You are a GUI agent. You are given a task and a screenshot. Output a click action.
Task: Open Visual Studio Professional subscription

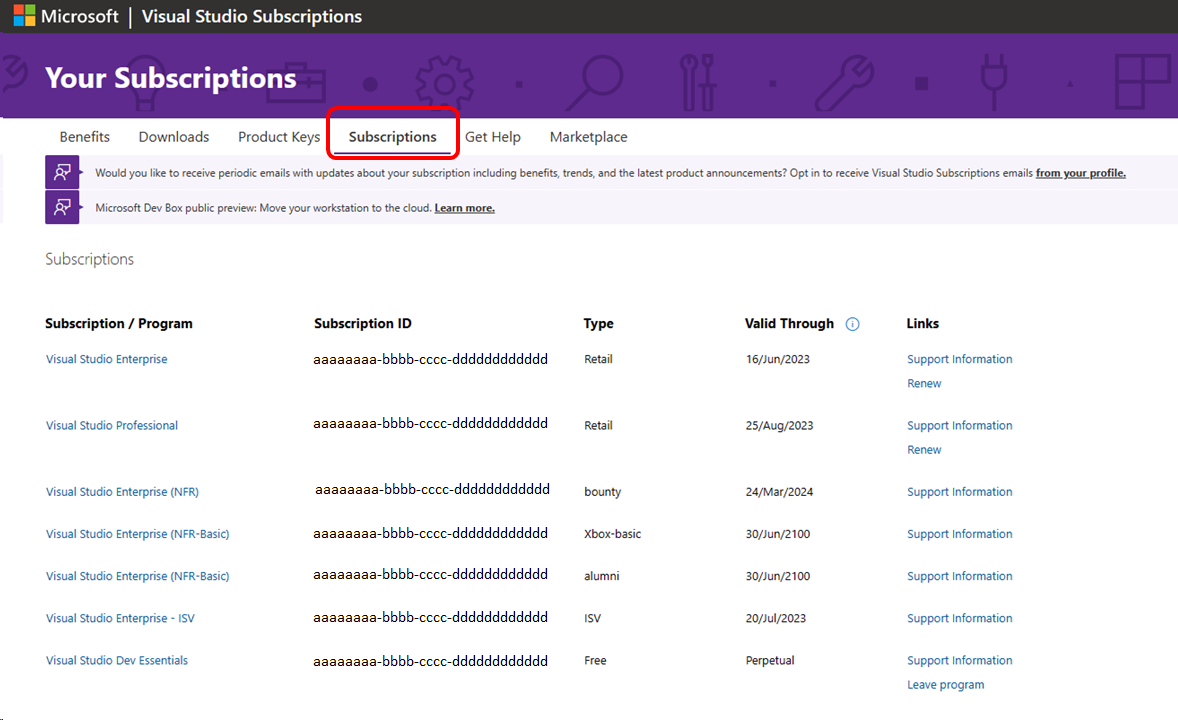click(x=112, y=425)
